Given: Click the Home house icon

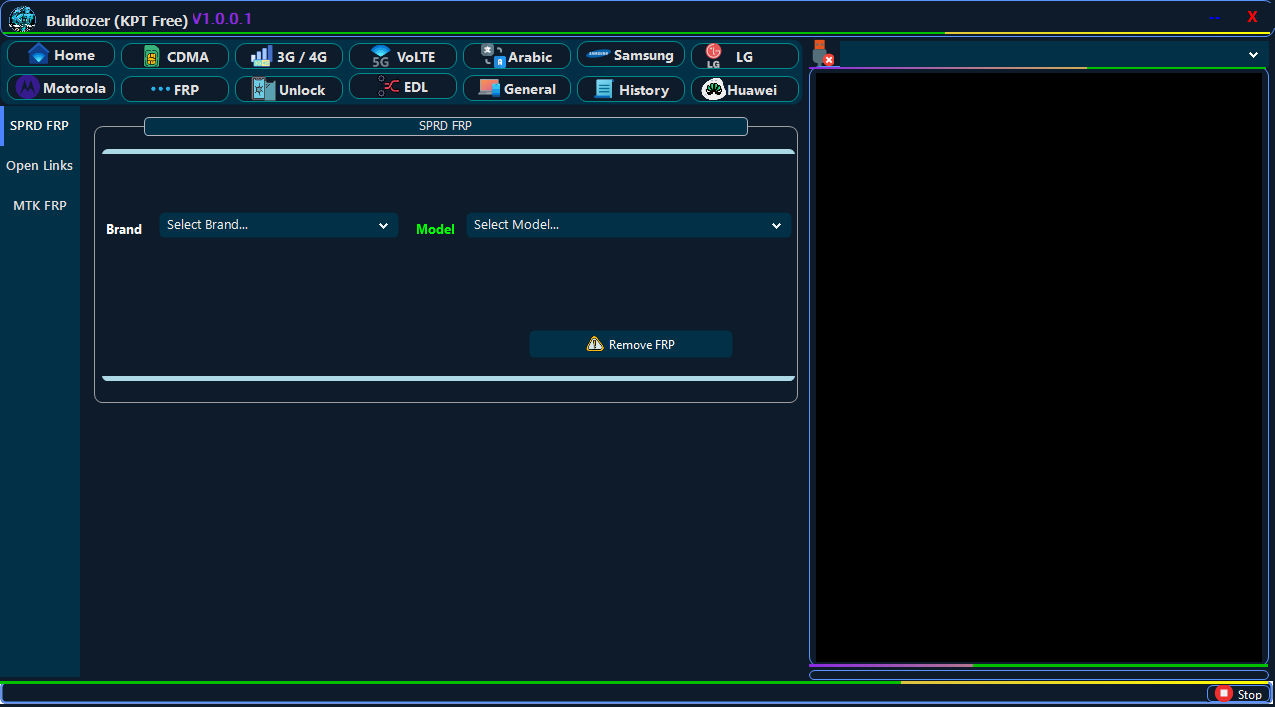Looking at the screenshot, I should (x=39, y=55).
